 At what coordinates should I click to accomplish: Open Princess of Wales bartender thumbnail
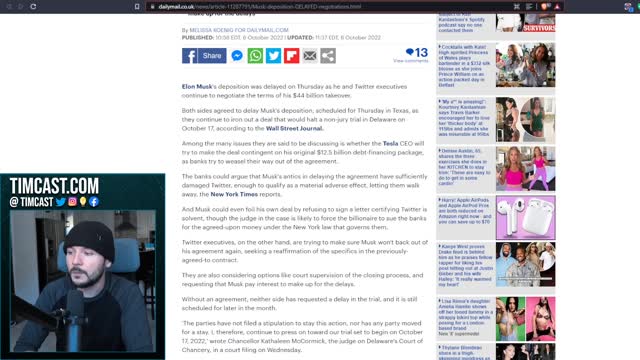(x=525, y=65)
